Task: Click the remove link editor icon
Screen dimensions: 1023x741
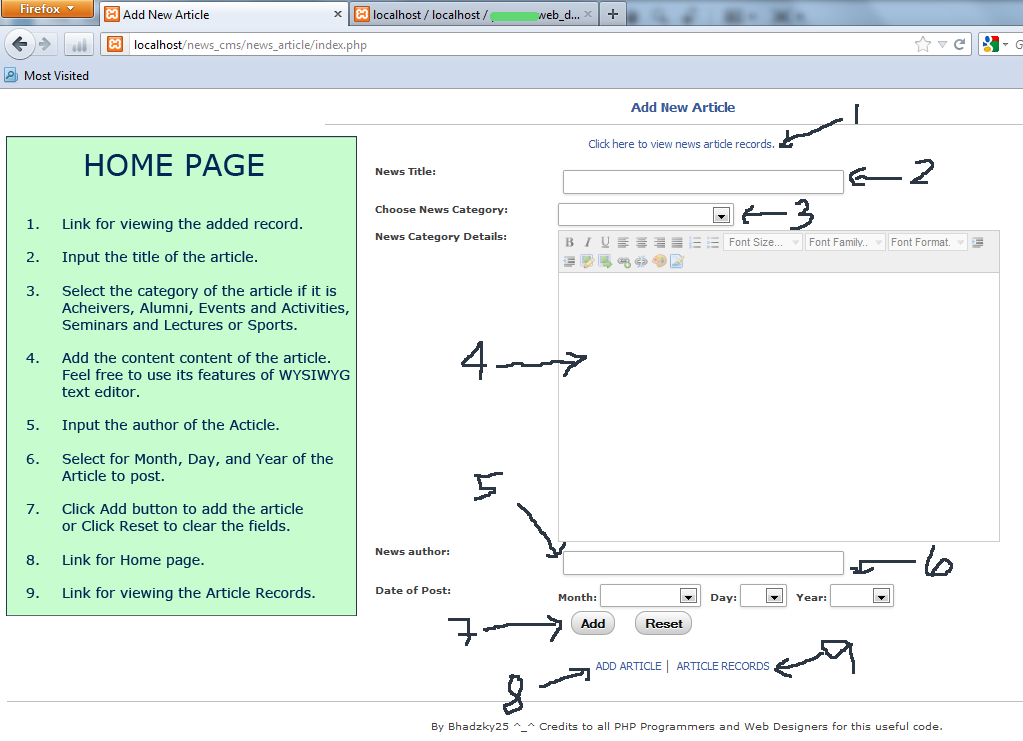Action: (x=641, y=262)
